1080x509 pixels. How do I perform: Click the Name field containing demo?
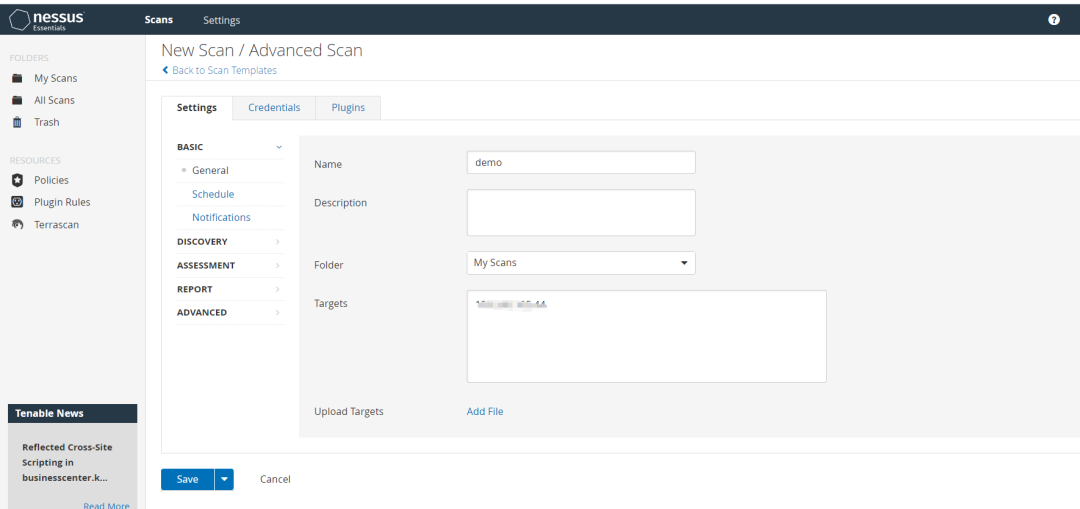click(x=581, y=163)
